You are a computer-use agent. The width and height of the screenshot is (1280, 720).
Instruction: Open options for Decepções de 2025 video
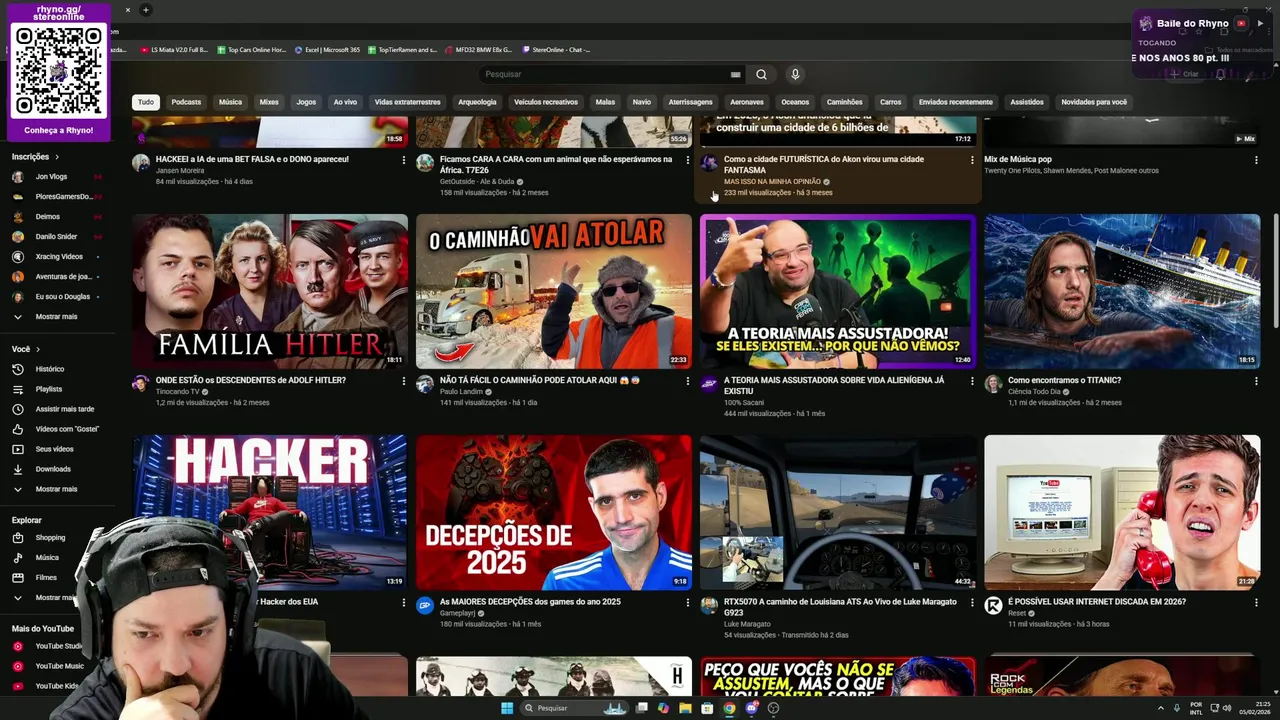point(688,603)
